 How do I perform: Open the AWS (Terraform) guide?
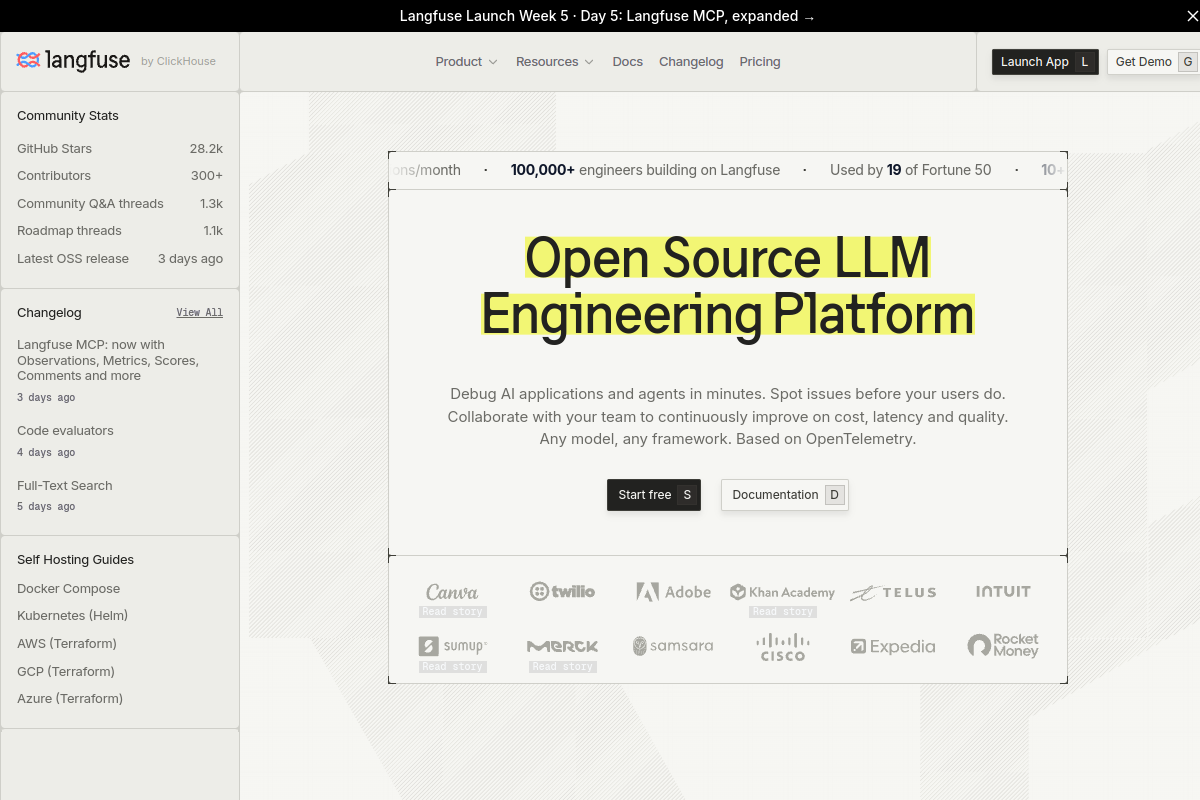pyautogui.click(x=67, y=643)
